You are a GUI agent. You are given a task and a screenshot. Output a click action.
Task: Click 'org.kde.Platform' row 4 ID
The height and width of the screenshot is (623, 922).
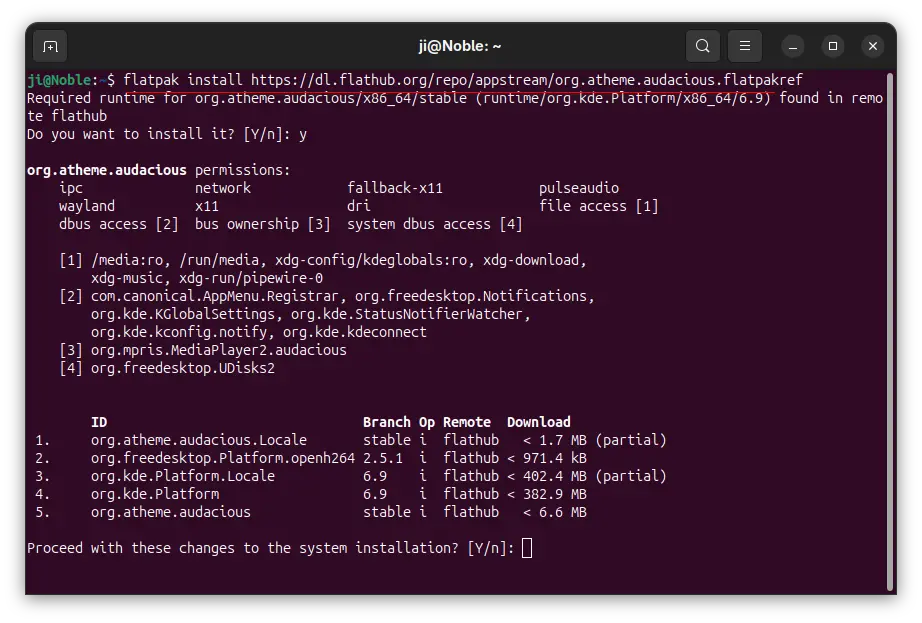[x=155, y=494]
